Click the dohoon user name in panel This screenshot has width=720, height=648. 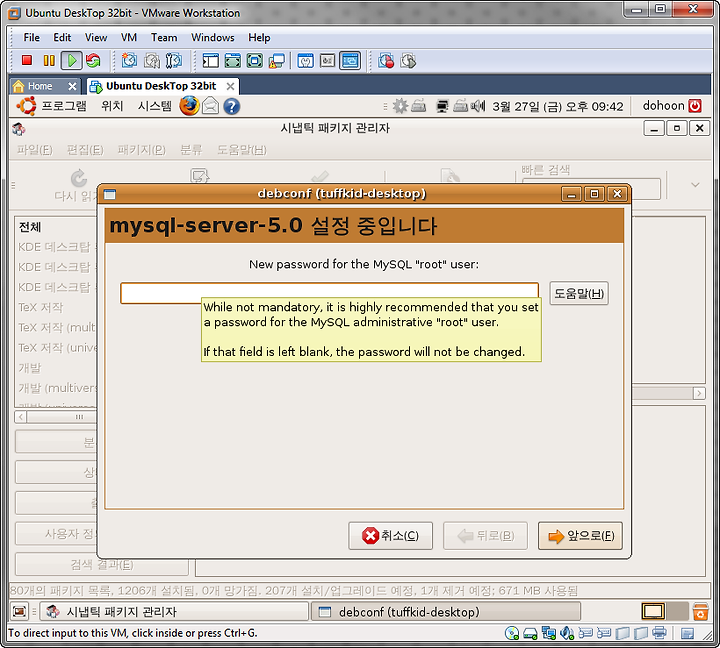664,106
